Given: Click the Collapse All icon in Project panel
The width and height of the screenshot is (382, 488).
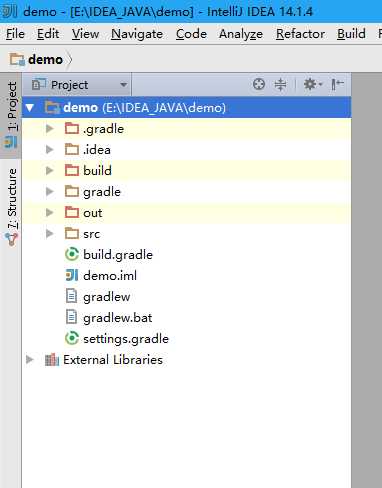Looking at the screenshot, I should 280,84.
